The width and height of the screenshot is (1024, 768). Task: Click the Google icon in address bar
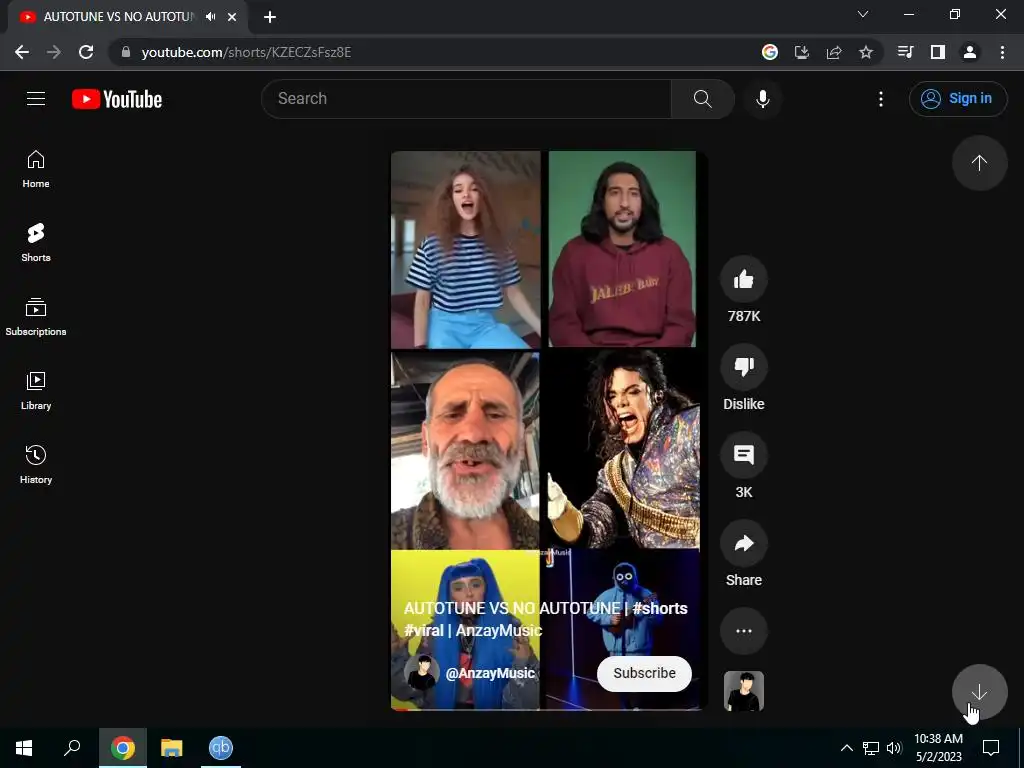click(x=770, y=52)
